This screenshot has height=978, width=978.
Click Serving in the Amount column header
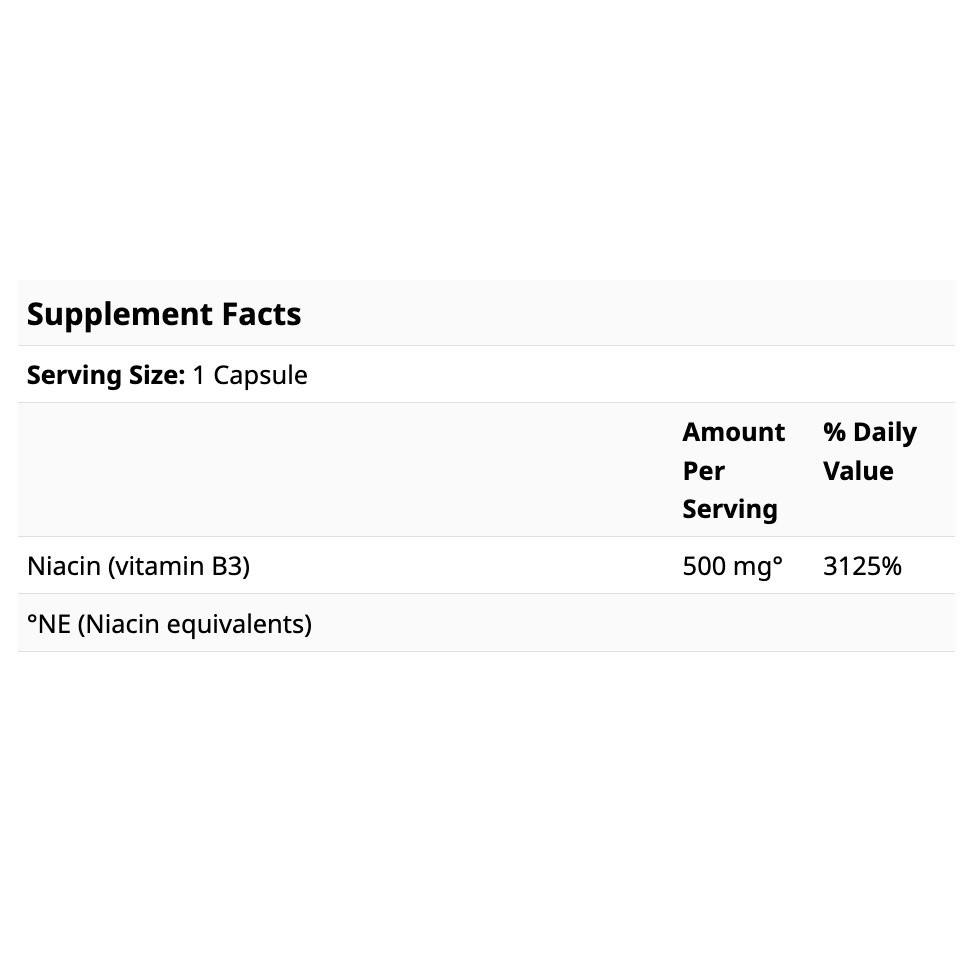pyautogui.click(x=729, y=508)
